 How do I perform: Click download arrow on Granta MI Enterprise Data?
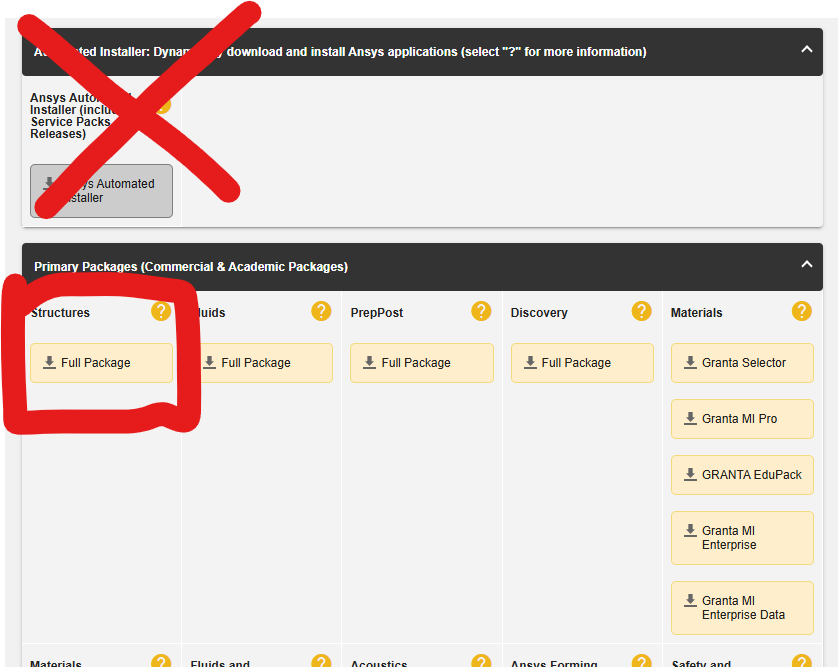(690, 601)
